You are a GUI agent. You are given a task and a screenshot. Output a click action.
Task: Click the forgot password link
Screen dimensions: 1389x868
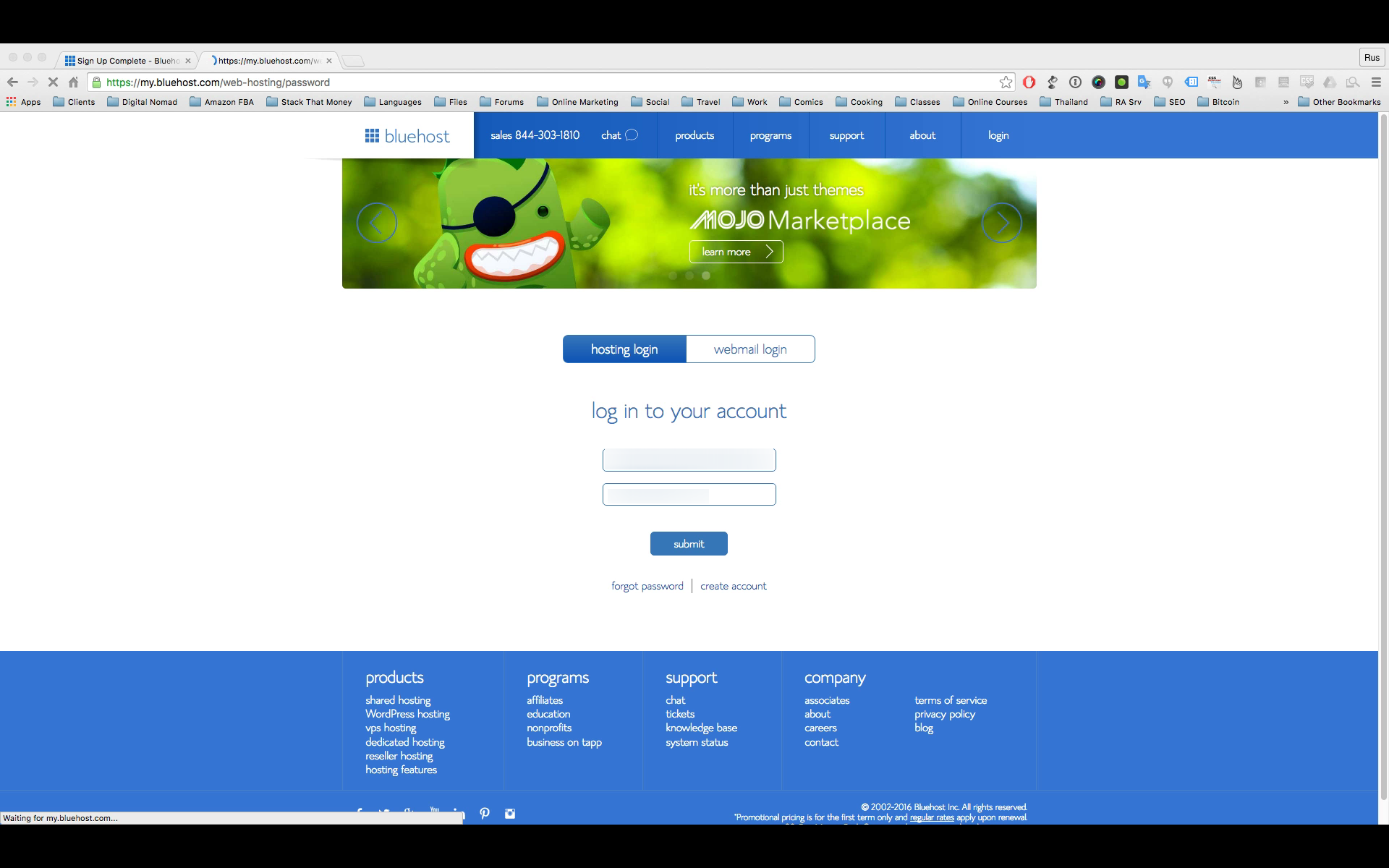647,586
